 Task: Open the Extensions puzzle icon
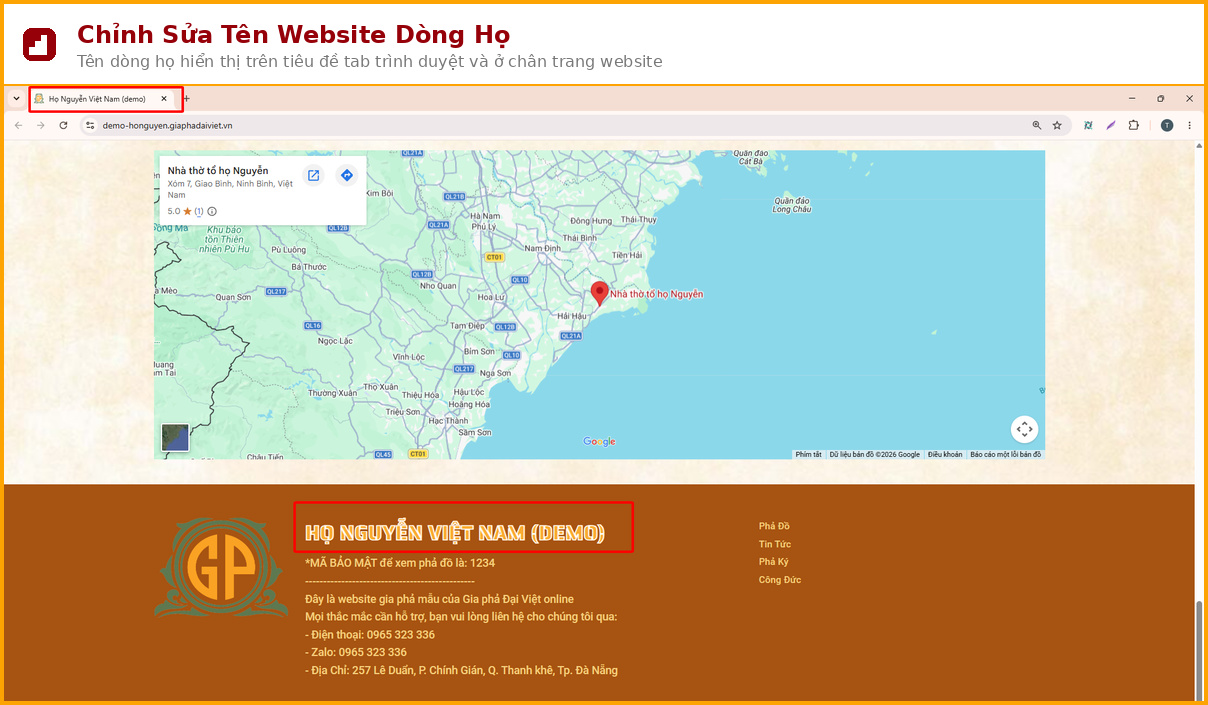1133,125
